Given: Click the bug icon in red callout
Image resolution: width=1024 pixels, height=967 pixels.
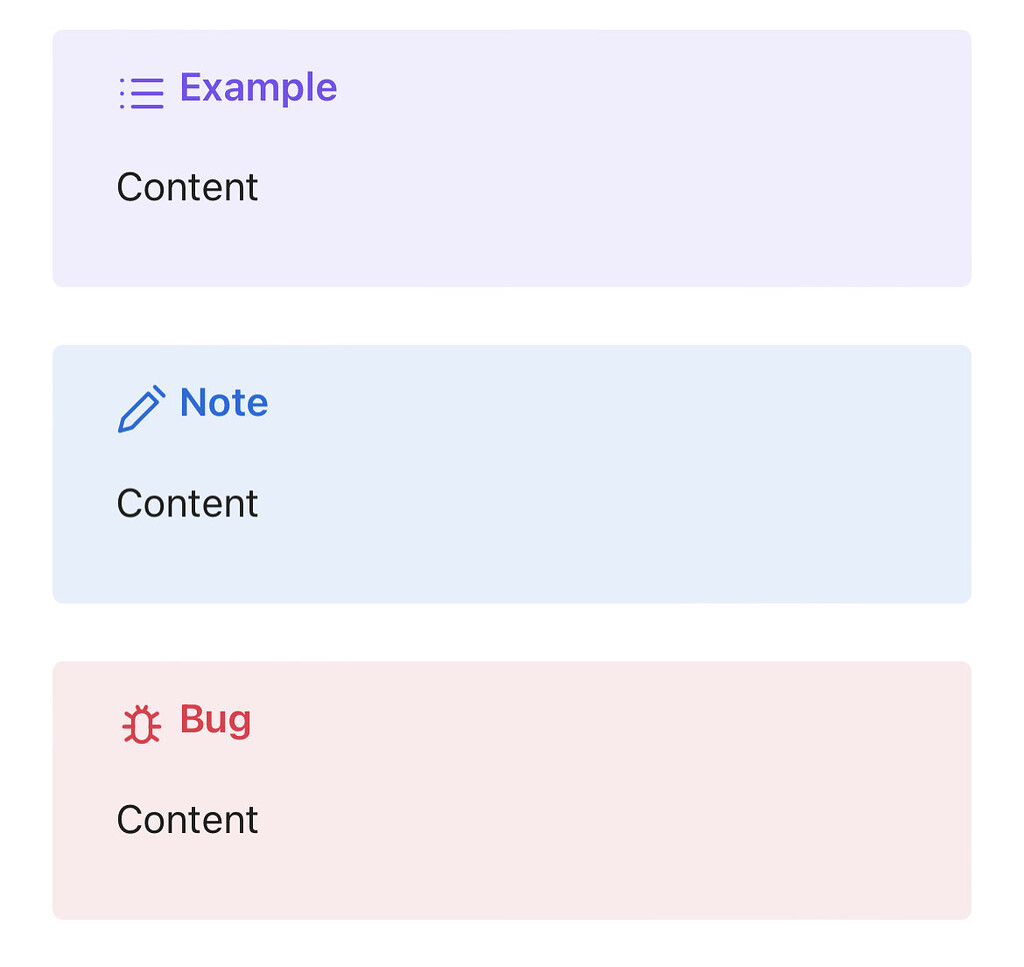Looking at the screenshot, I should pos(142,724).
